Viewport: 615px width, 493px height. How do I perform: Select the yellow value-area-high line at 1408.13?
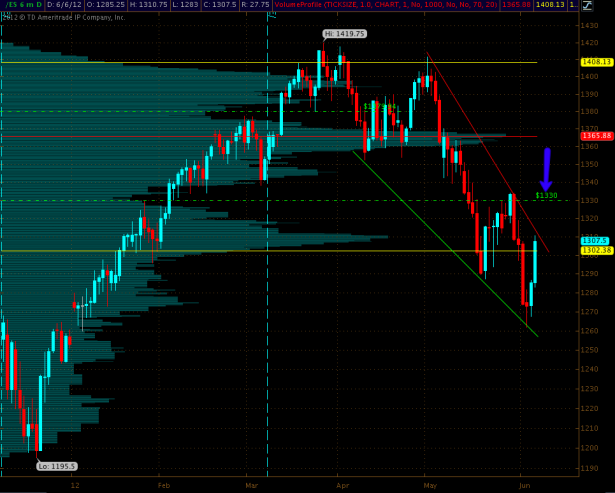[269, 62]
